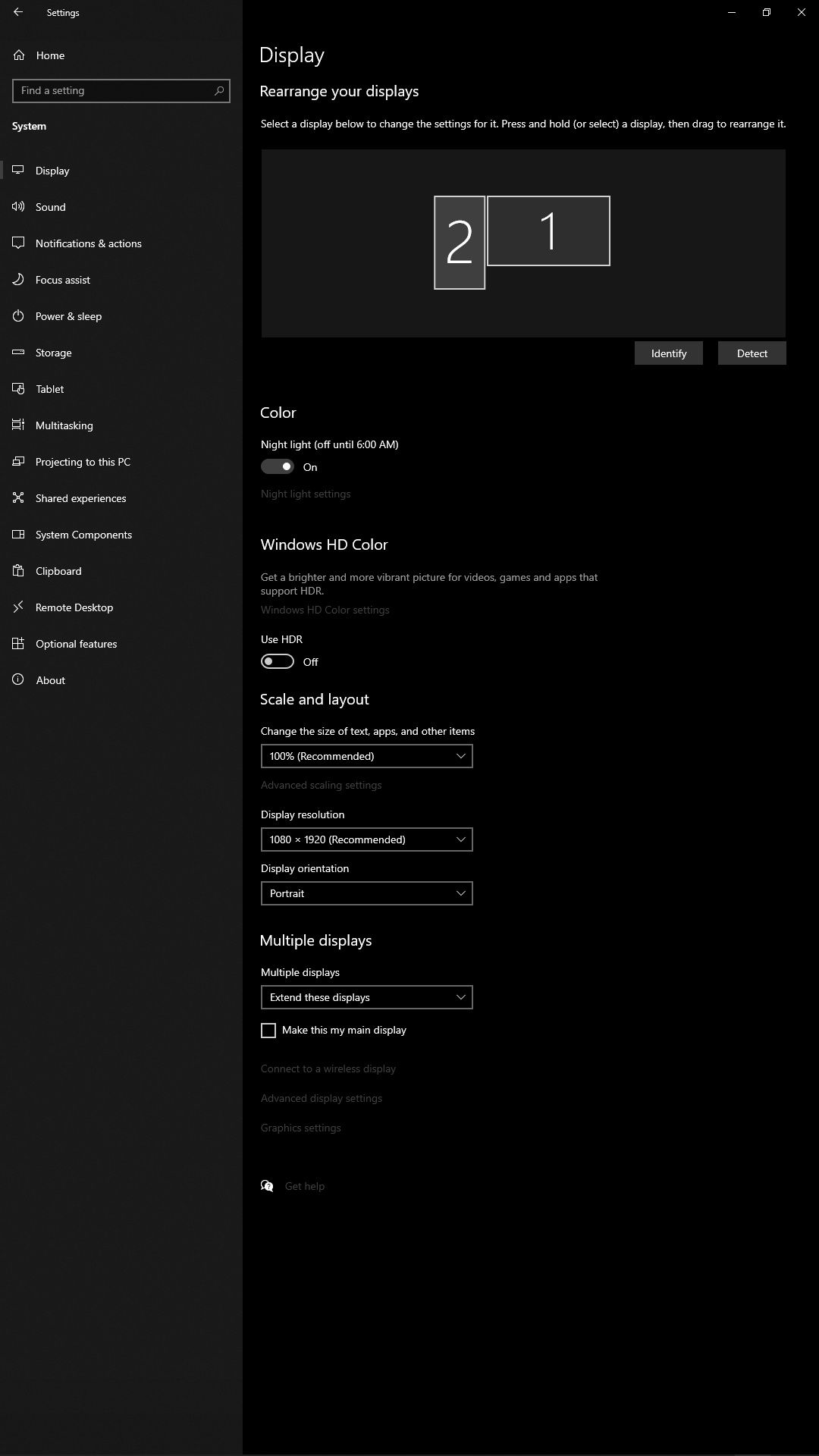
Task: Go to Notifications & actions settings
Action: click(121, 243)
